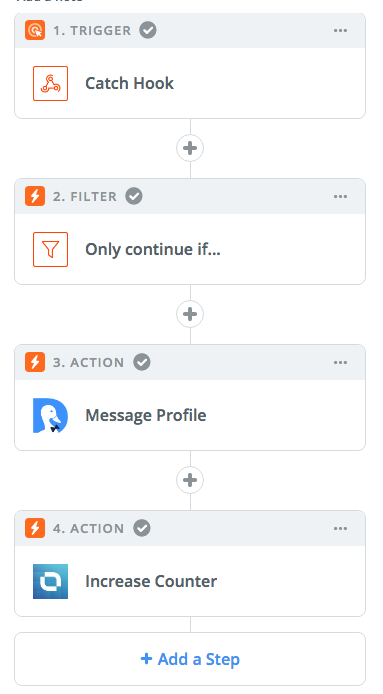
Task: Click the checkmark status on 3. Action
Action: pos(142,362)
